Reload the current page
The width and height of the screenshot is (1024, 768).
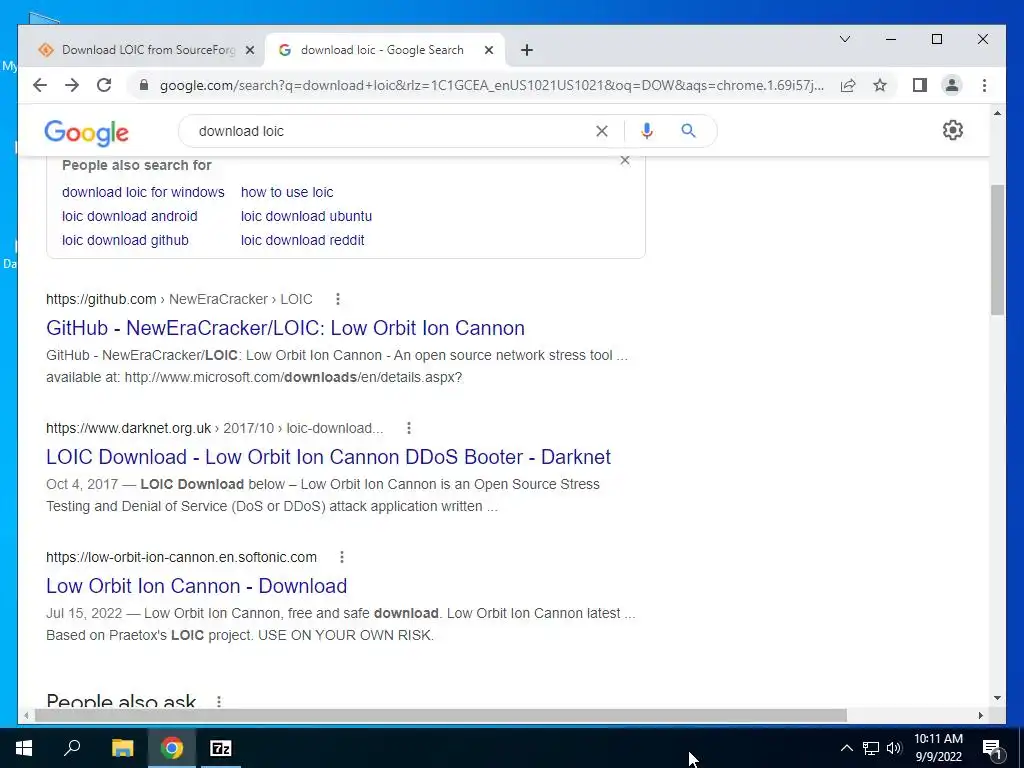click(104, 86)
